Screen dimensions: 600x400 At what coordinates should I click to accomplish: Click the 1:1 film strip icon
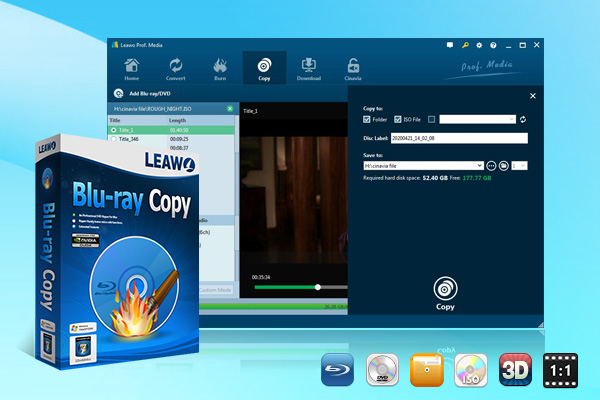point(560,370)
